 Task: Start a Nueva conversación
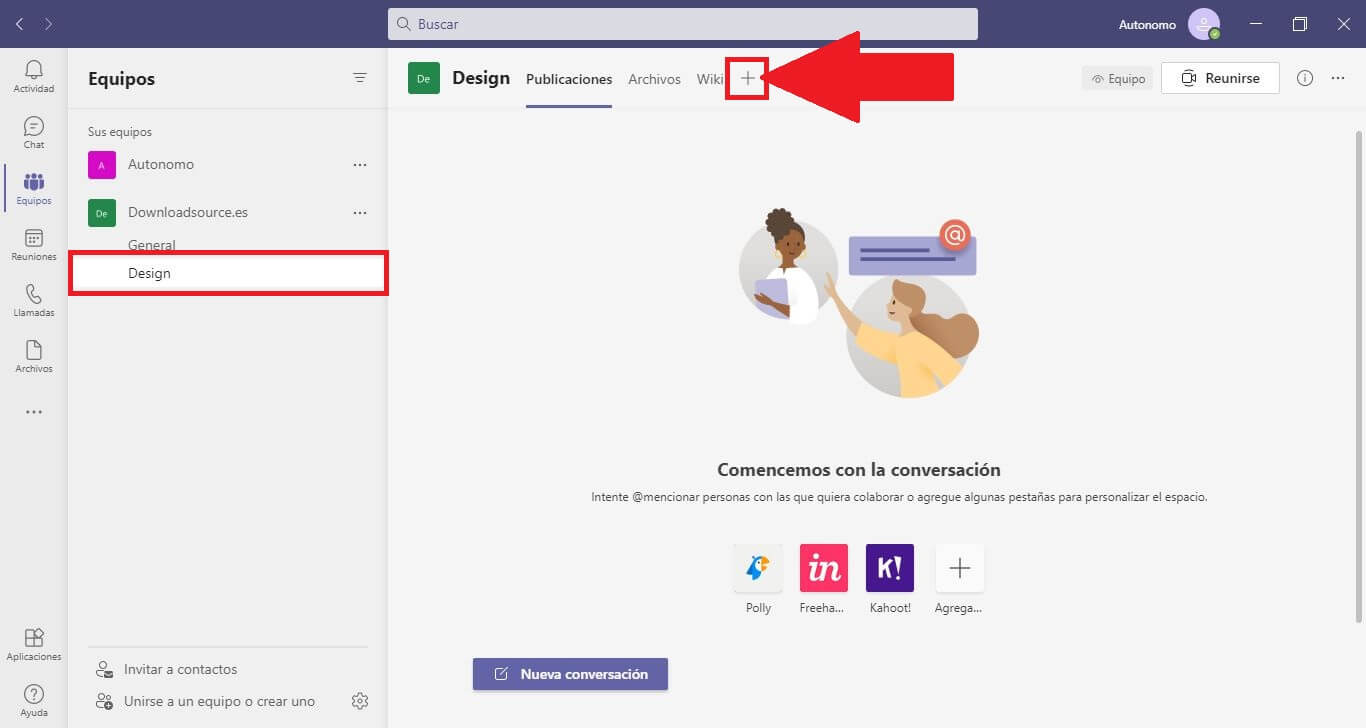coord(570,674)
